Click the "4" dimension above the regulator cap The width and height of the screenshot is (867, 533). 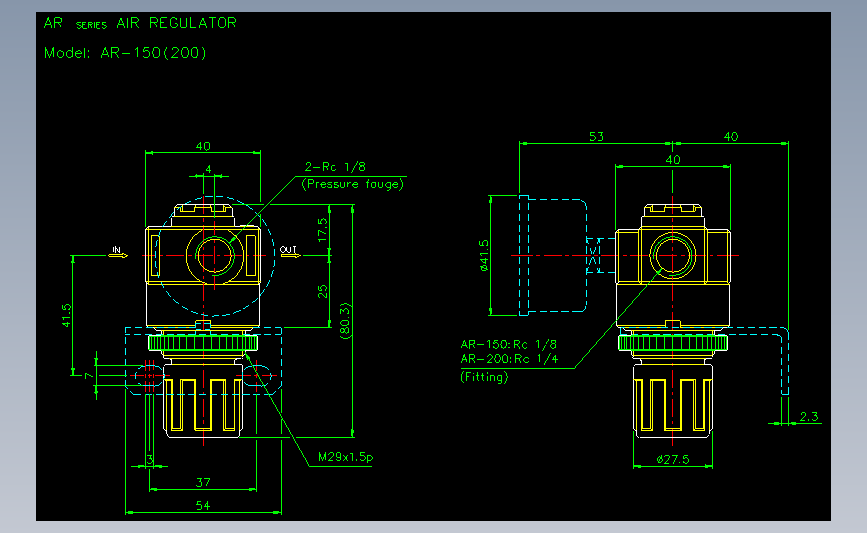point(208,169)
